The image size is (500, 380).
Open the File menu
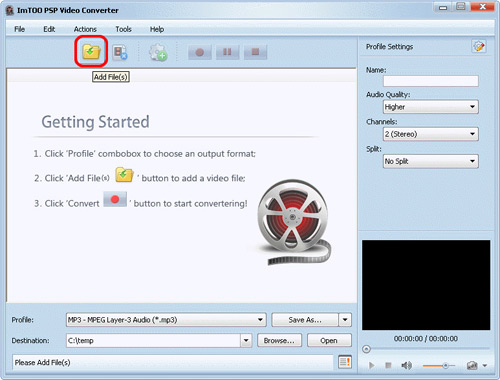19,29
